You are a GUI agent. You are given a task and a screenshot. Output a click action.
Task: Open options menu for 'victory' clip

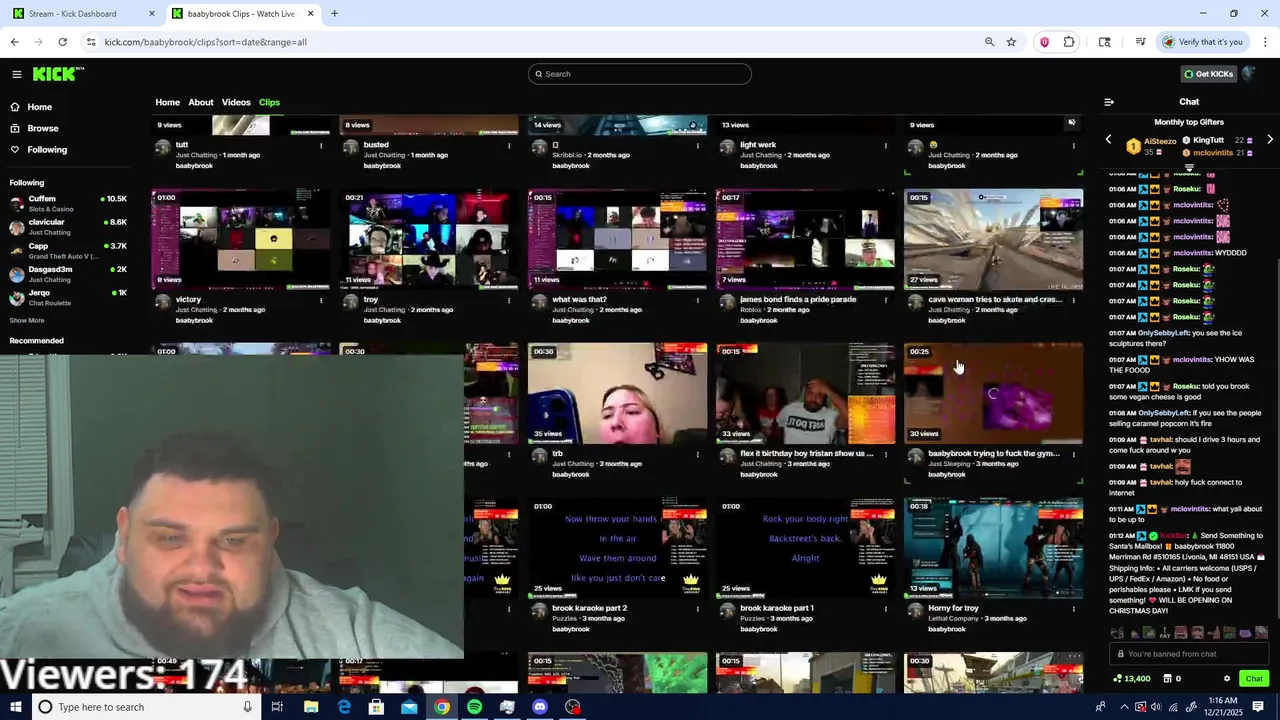(x=321, y=300)
